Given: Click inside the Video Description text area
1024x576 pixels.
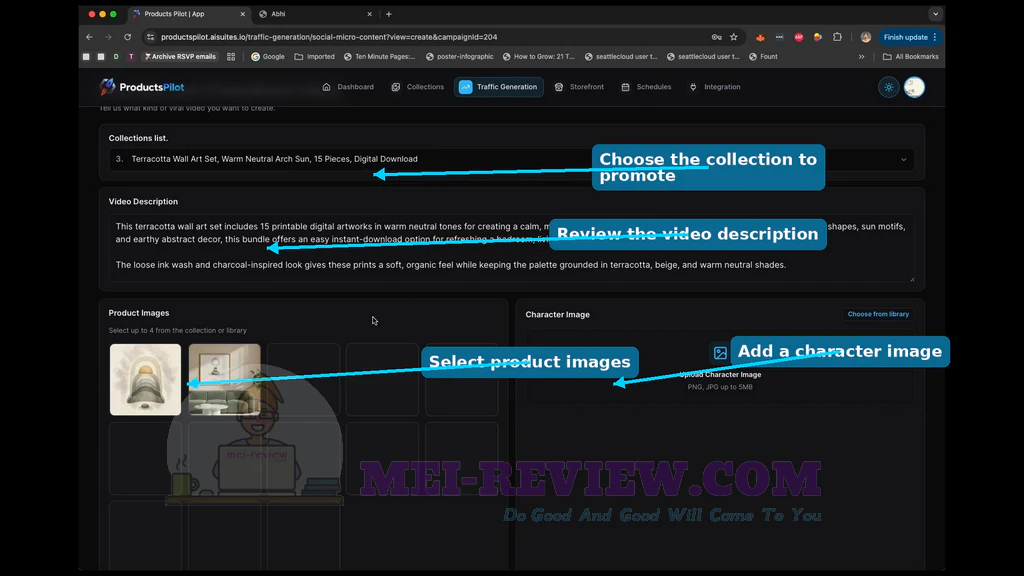Looking at the screenshot, I should point(511,248).
